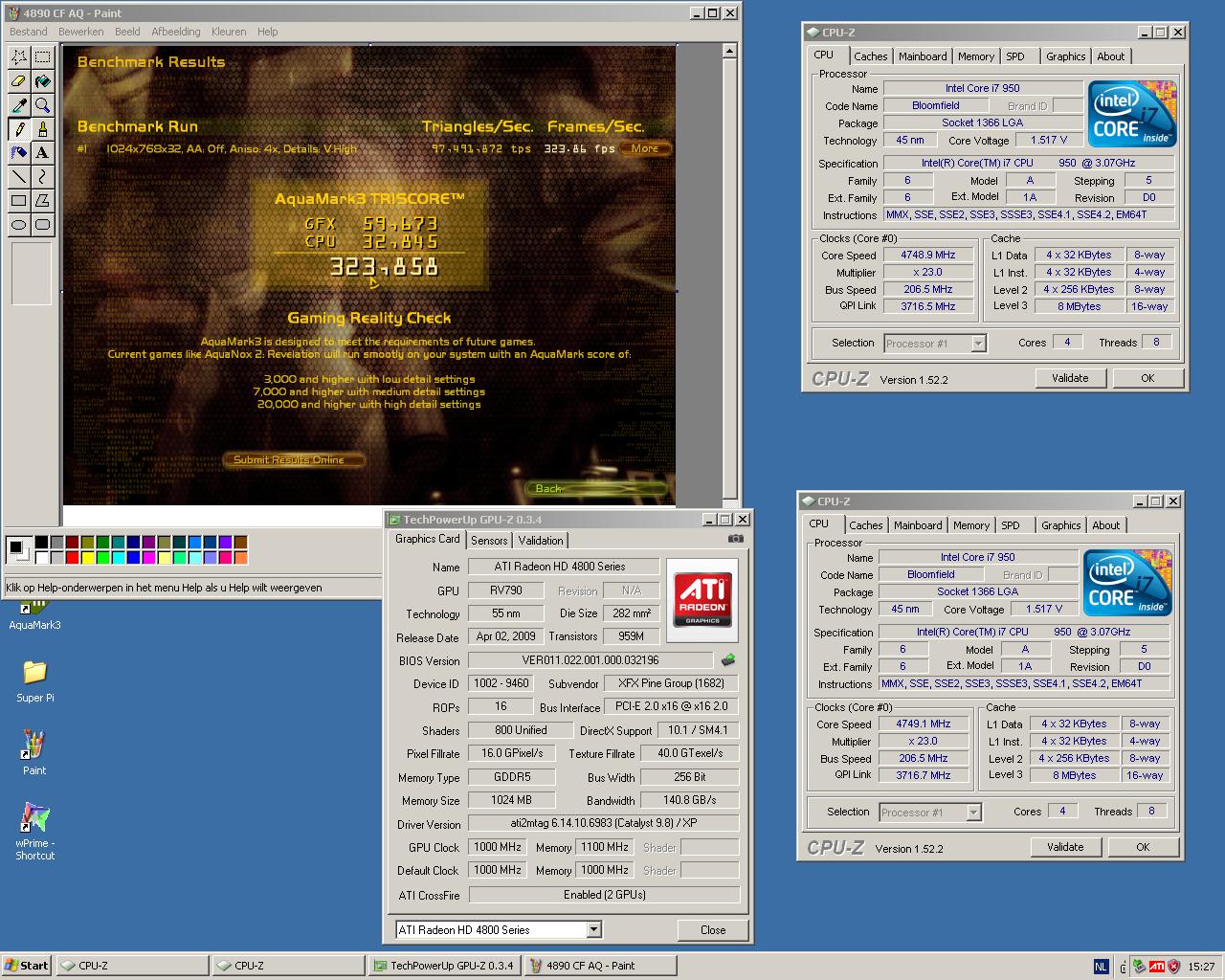This screenshot has width=1225, height=980.
Task: Pick the white color in Paint palette
Action: click(41, 557)
